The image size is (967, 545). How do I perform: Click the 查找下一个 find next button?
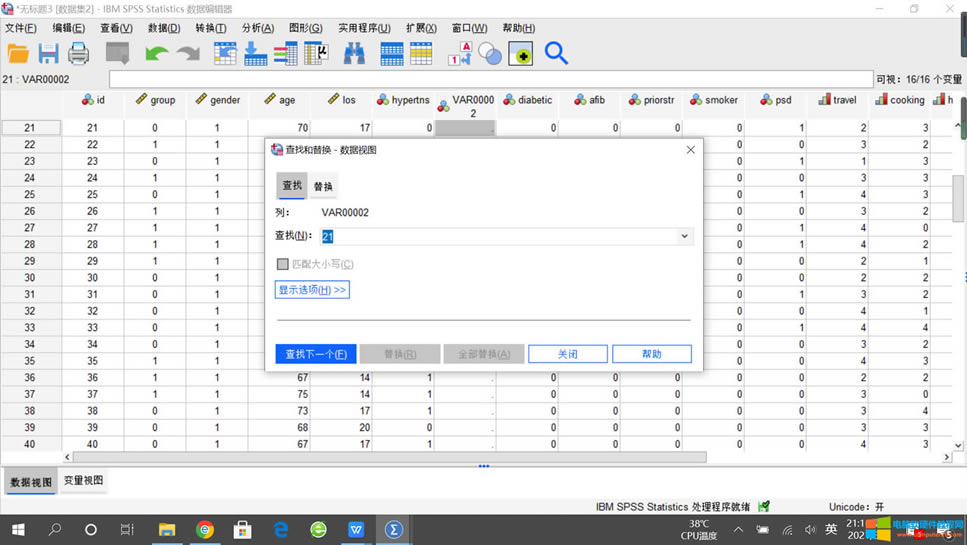coord(316,354)
